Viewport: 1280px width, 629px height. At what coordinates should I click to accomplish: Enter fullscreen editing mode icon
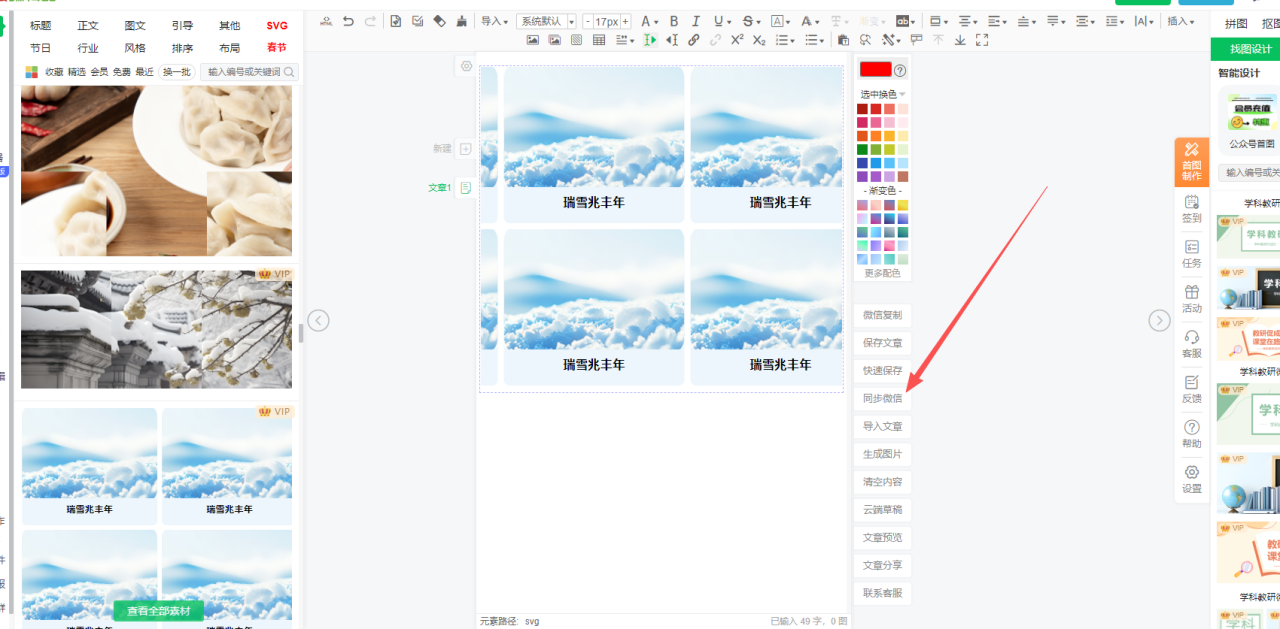(982, 40)
